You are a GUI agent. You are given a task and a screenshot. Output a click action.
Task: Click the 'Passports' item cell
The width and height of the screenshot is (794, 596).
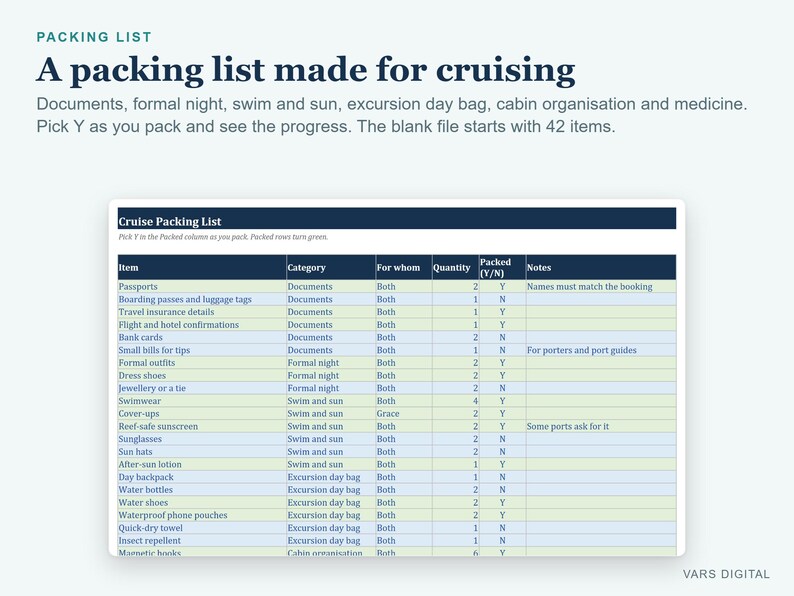[202, 287]
